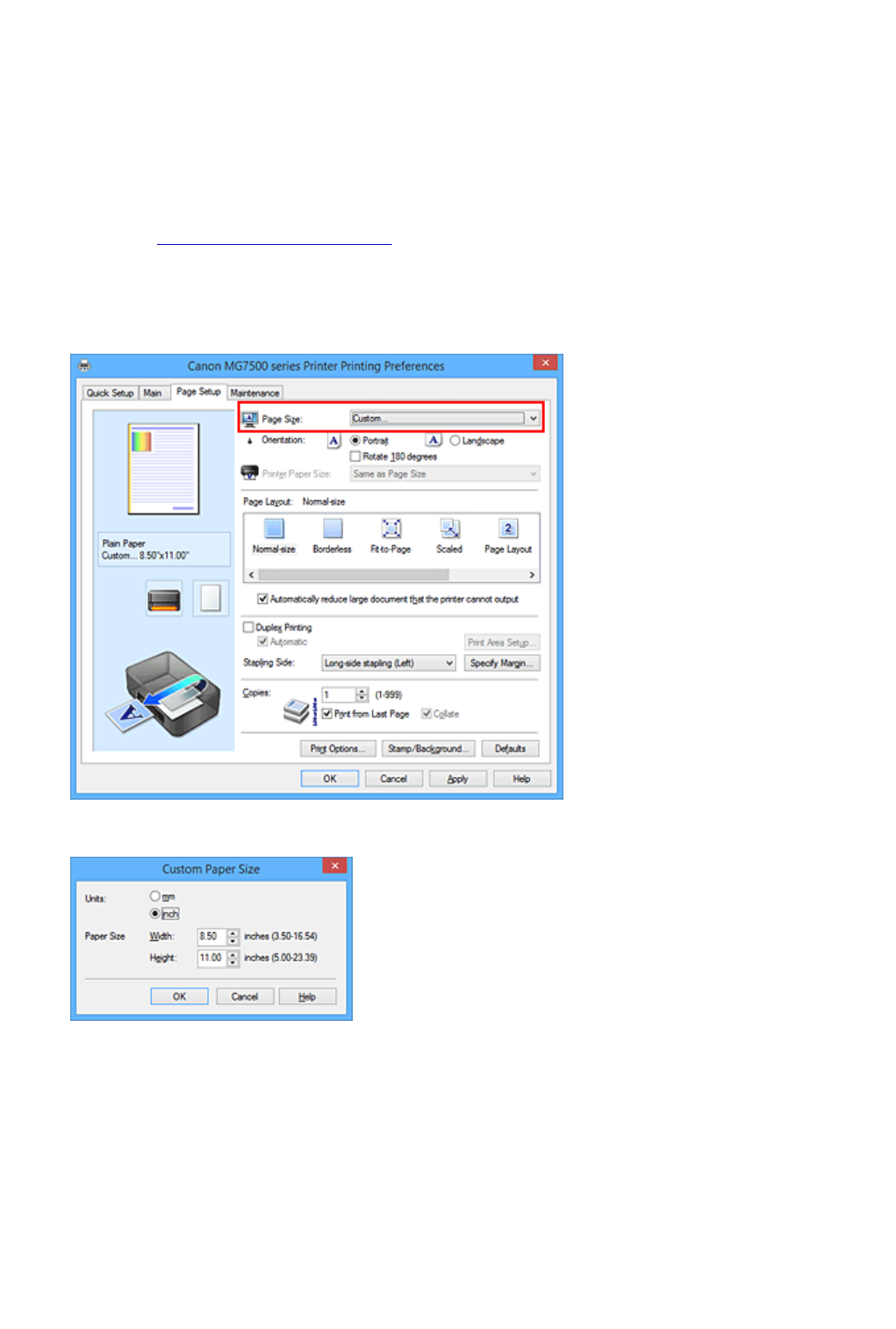Enable Duplex Printing checkbox
The width and height of the screenshot is (896, 1329).
point(248,628)
